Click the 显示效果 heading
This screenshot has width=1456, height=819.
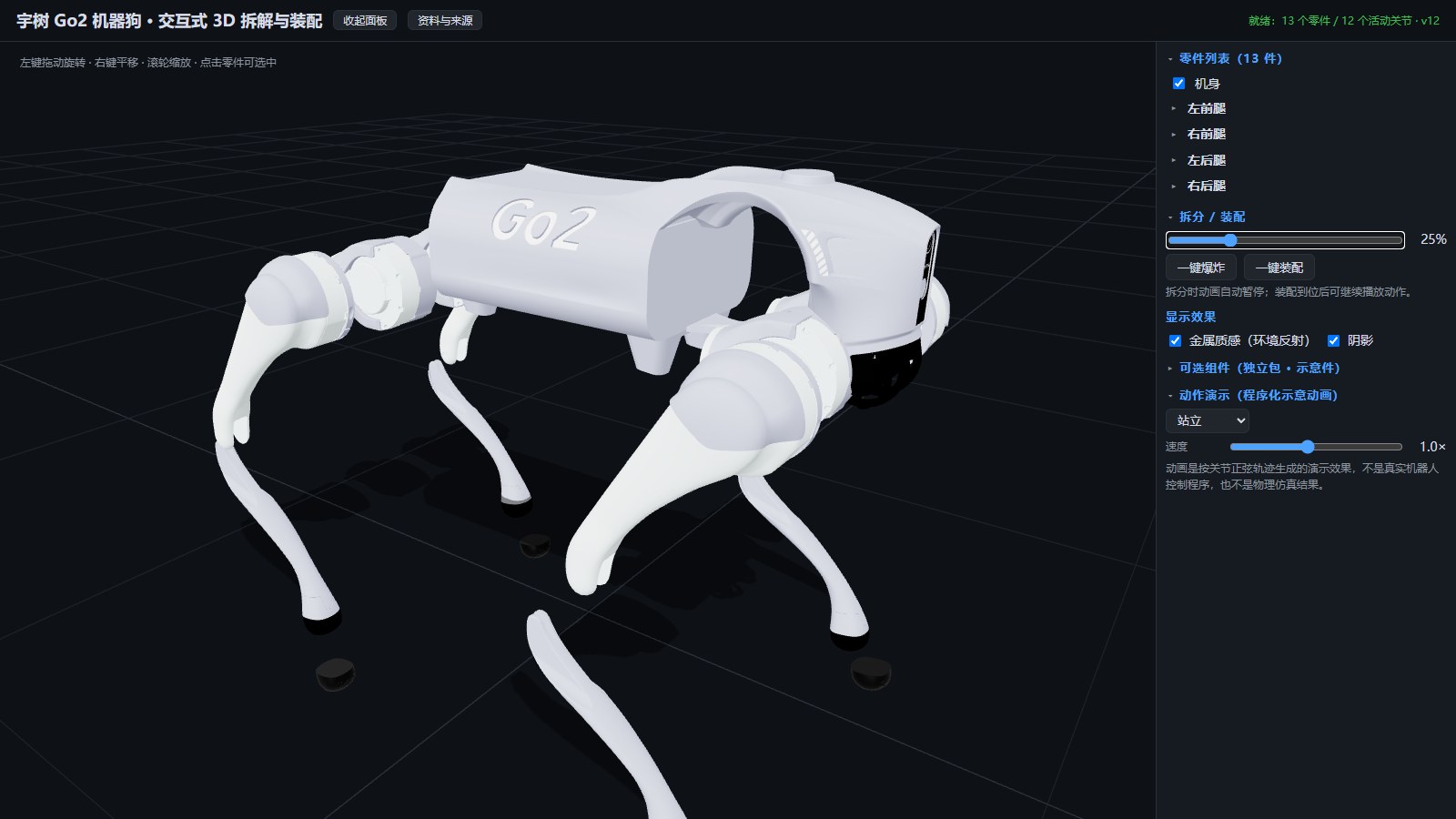coord(1190,317)
